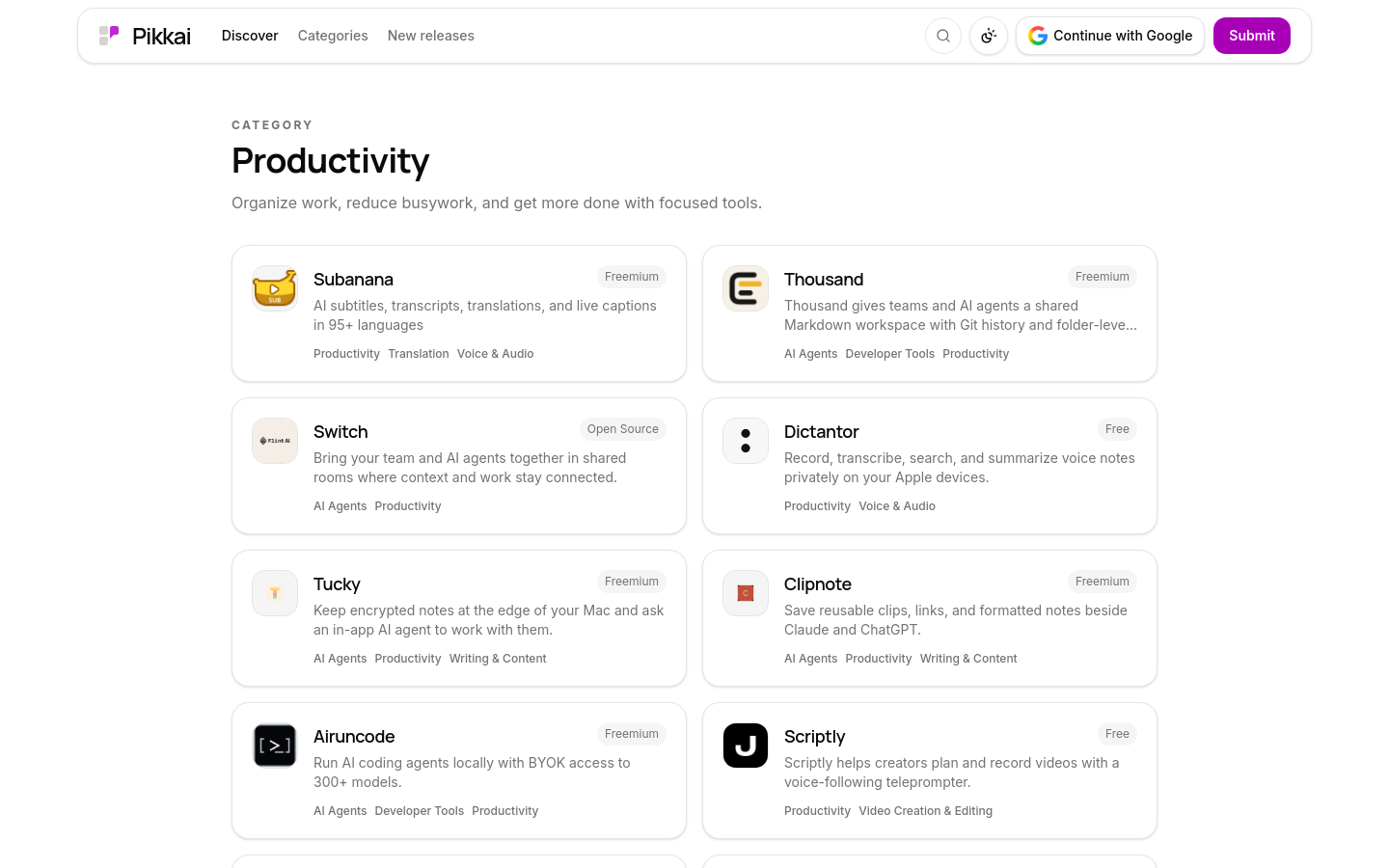Select Writing & Content tag on Clipnote card
The image size is (1389, 868).
(968, 659)
